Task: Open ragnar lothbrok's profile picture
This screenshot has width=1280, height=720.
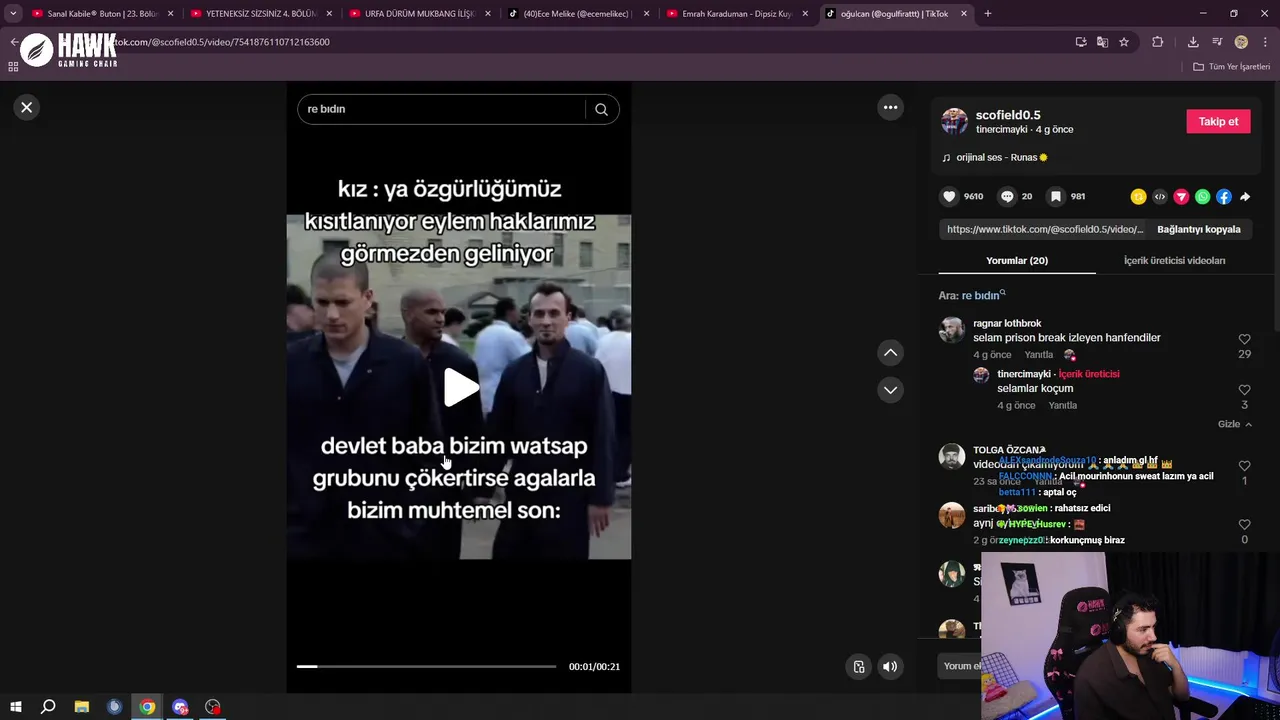Action: 952,330
